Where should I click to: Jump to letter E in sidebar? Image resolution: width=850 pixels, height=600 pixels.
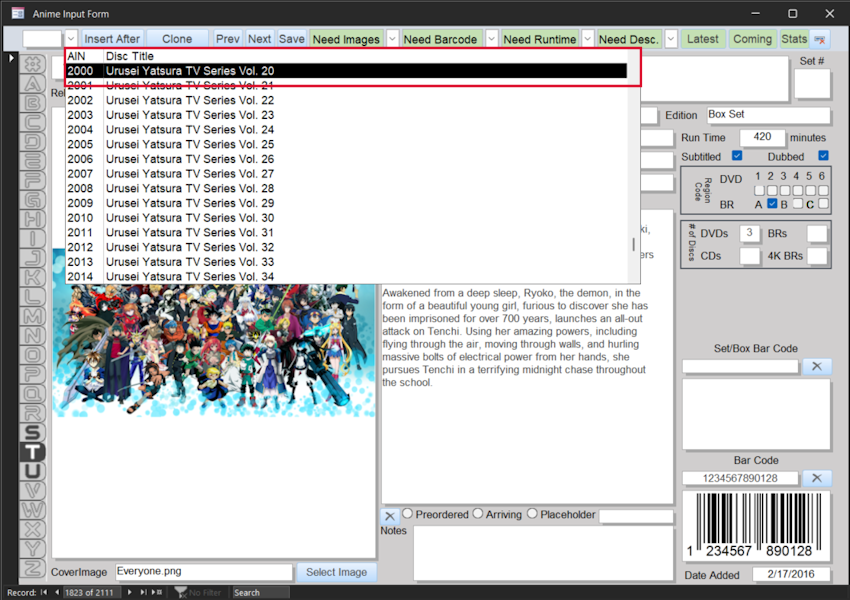click(33, 161)
